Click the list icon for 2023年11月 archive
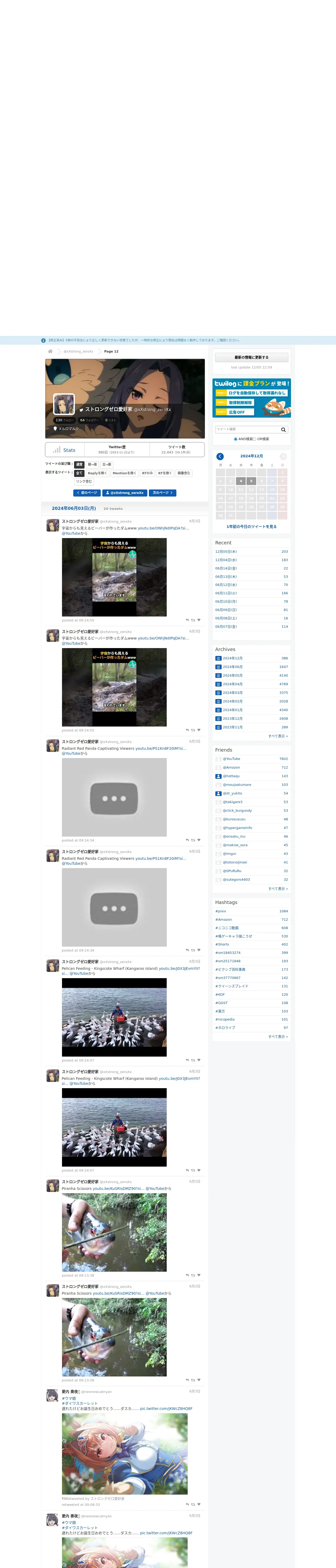 tap(218, 727)
